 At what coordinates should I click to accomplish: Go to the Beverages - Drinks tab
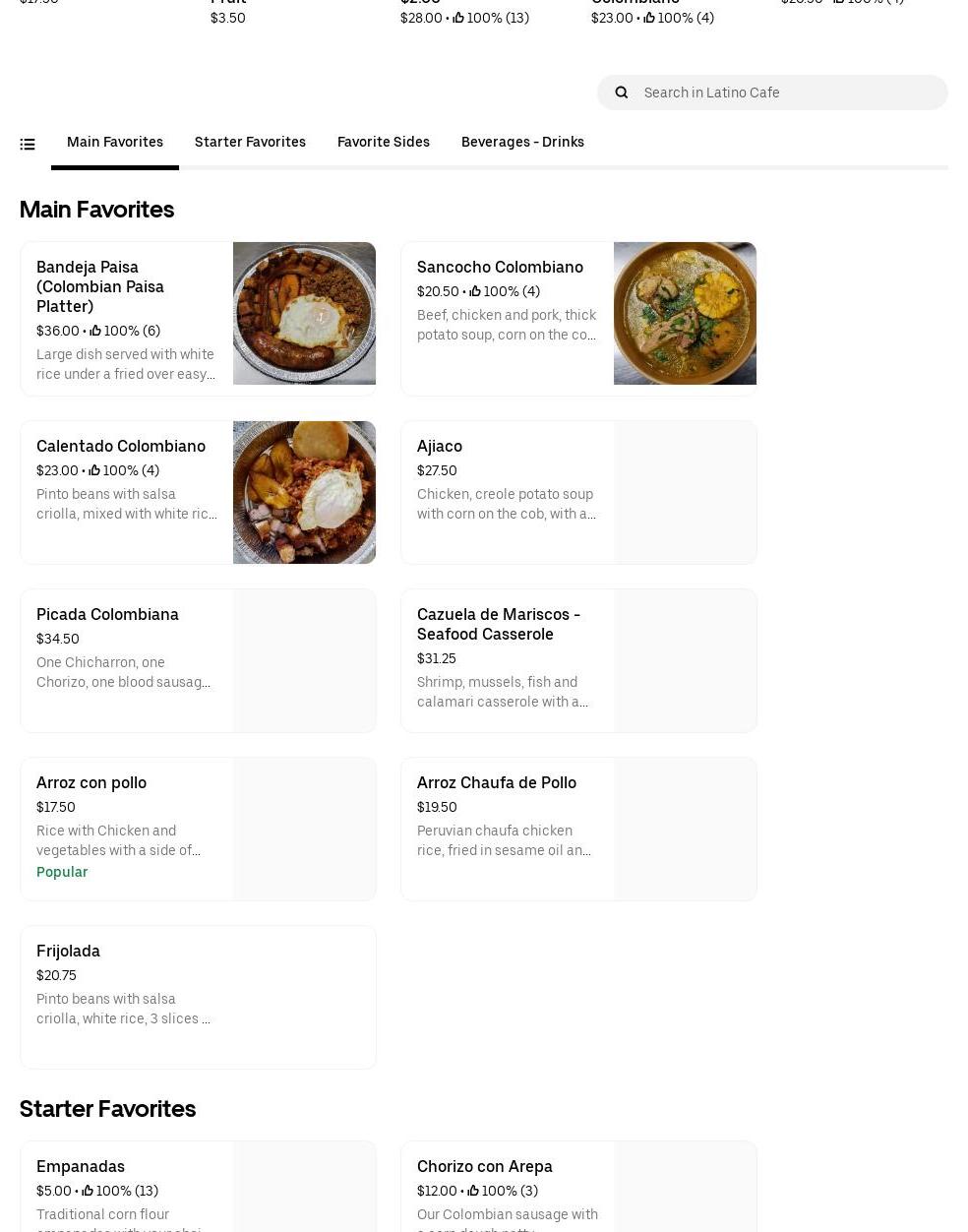(522, 143)
